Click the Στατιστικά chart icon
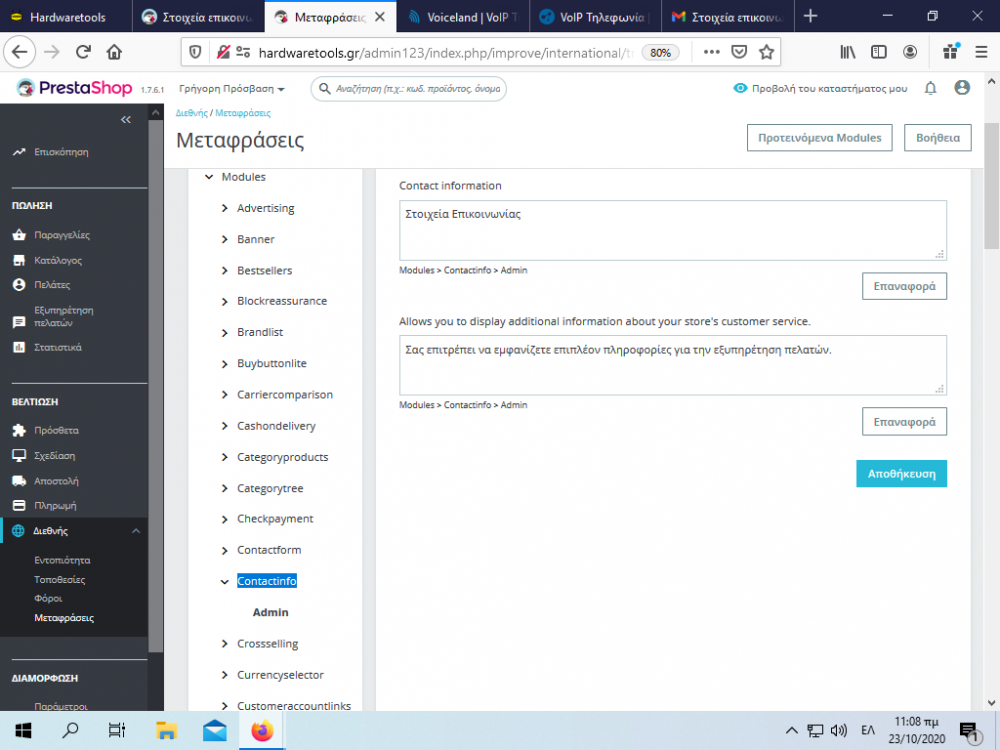This screenshot has height=750, width=1000. (19, 347)
